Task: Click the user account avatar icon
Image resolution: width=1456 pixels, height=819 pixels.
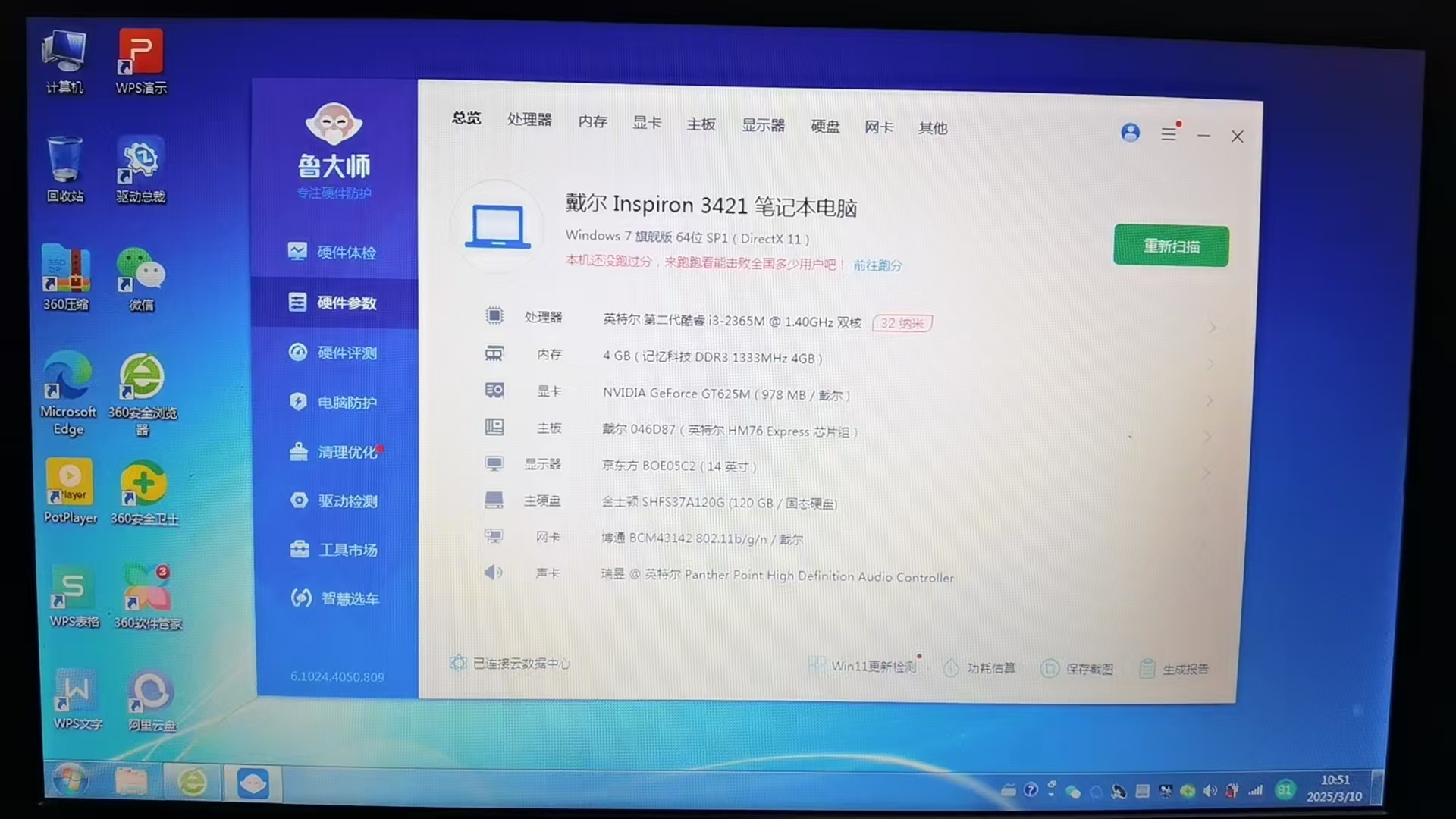Action: coord(1130,133)
